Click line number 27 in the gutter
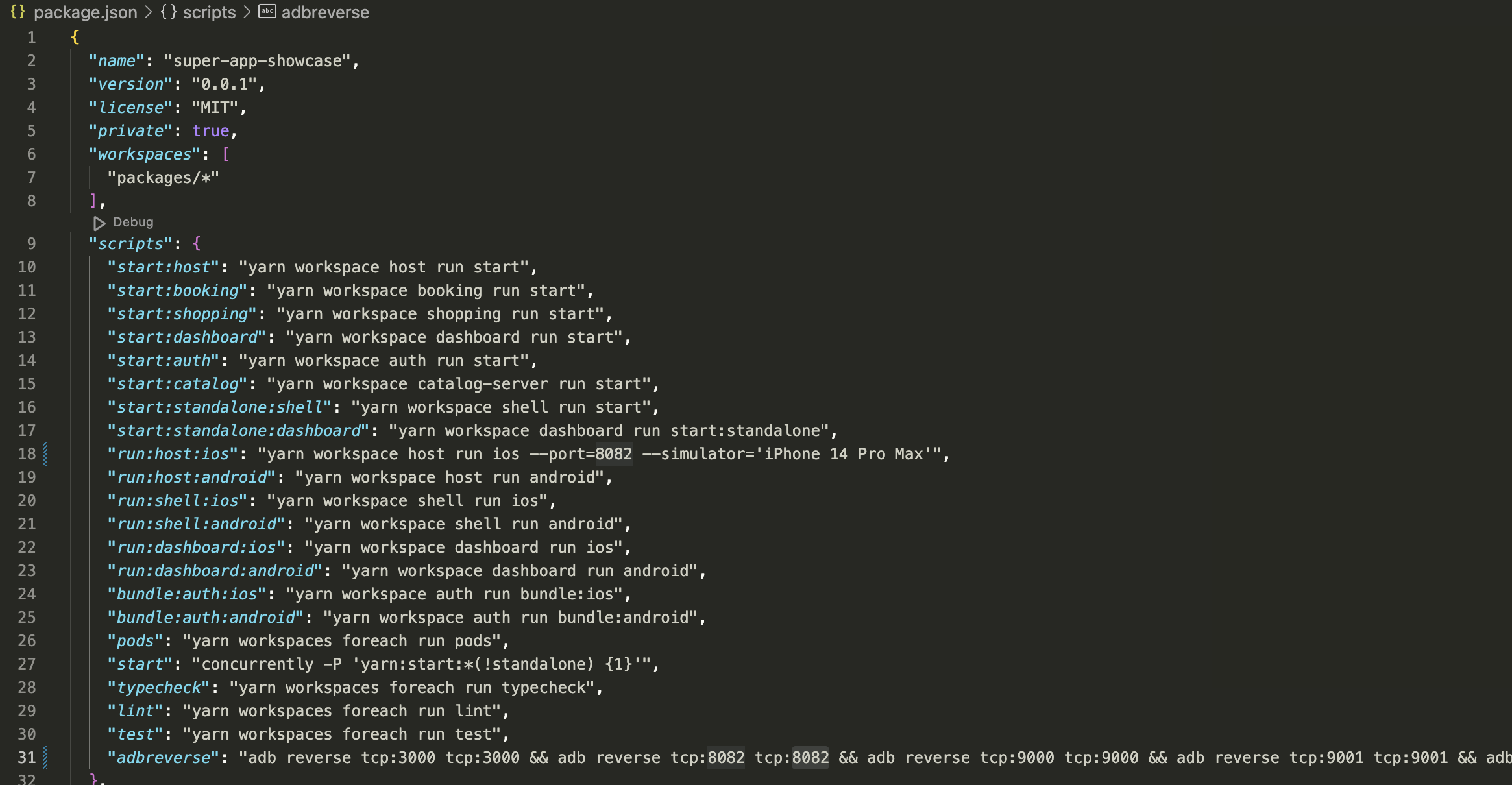The width and height of the screenshot is (1512, 785). [x=27, y=664]
